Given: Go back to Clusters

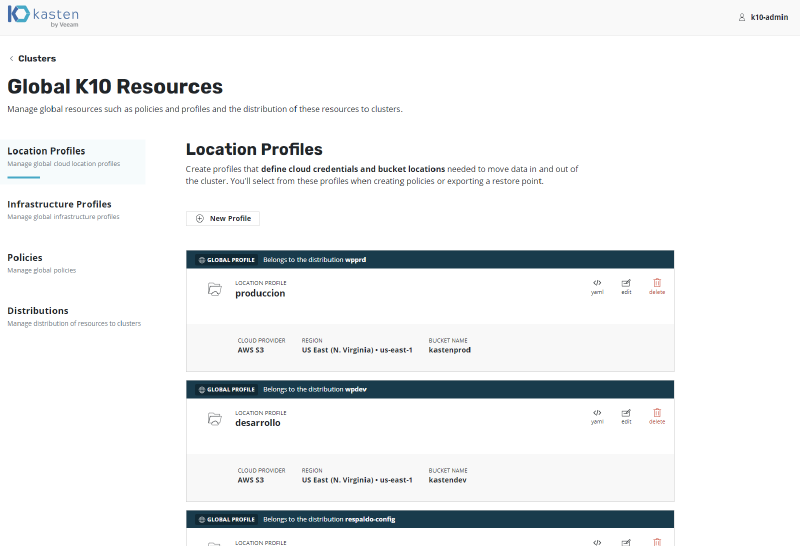Looking at the screenshot, I should click(37, 59).
